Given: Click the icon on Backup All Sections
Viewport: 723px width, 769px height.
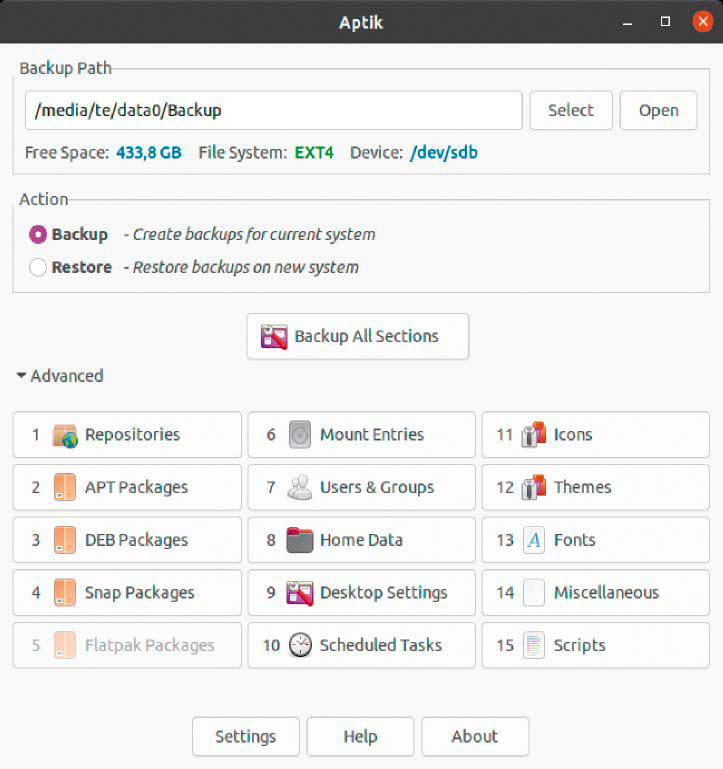Looking at the screenshot, I should pos(274,336).
